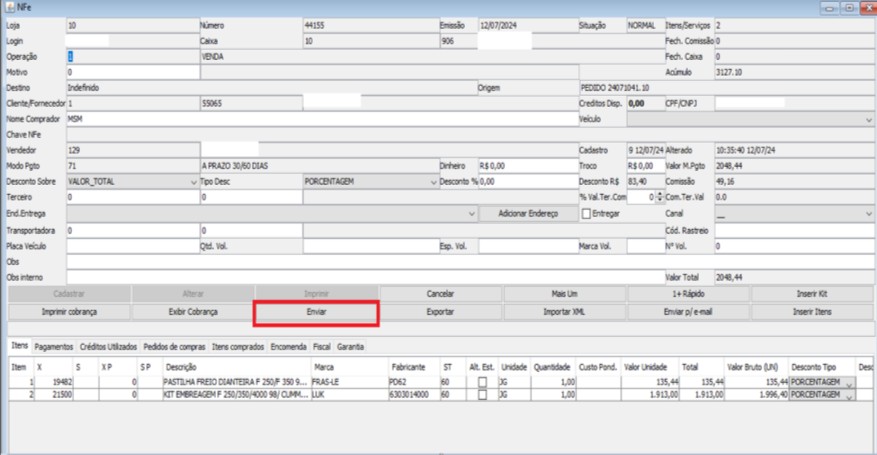This screenshot has width=877, height=455.
Task: Select the KIT EMBREAGEM item description
Action: pyautogui.click(x=235, y=395)
